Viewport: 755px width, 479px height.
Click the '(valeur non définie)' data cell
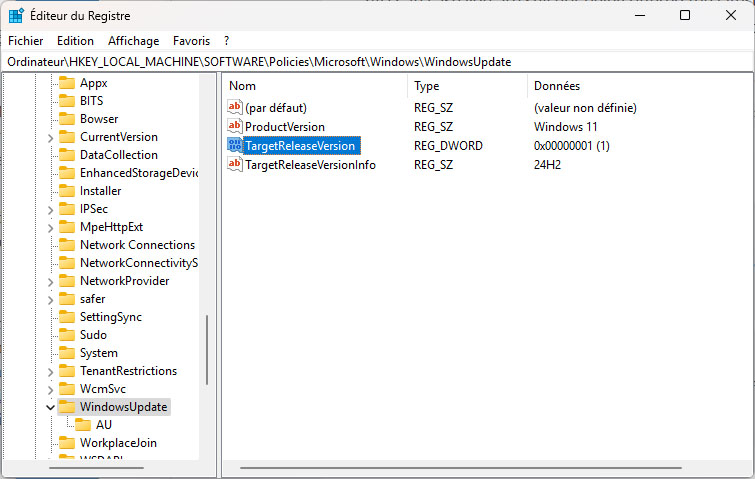(x=585, y=107)
